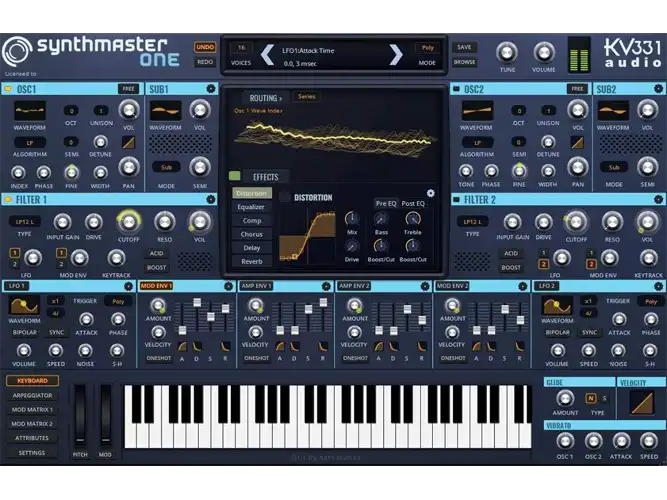Open the MOD ENV 2 settings gear

point(523,286)
